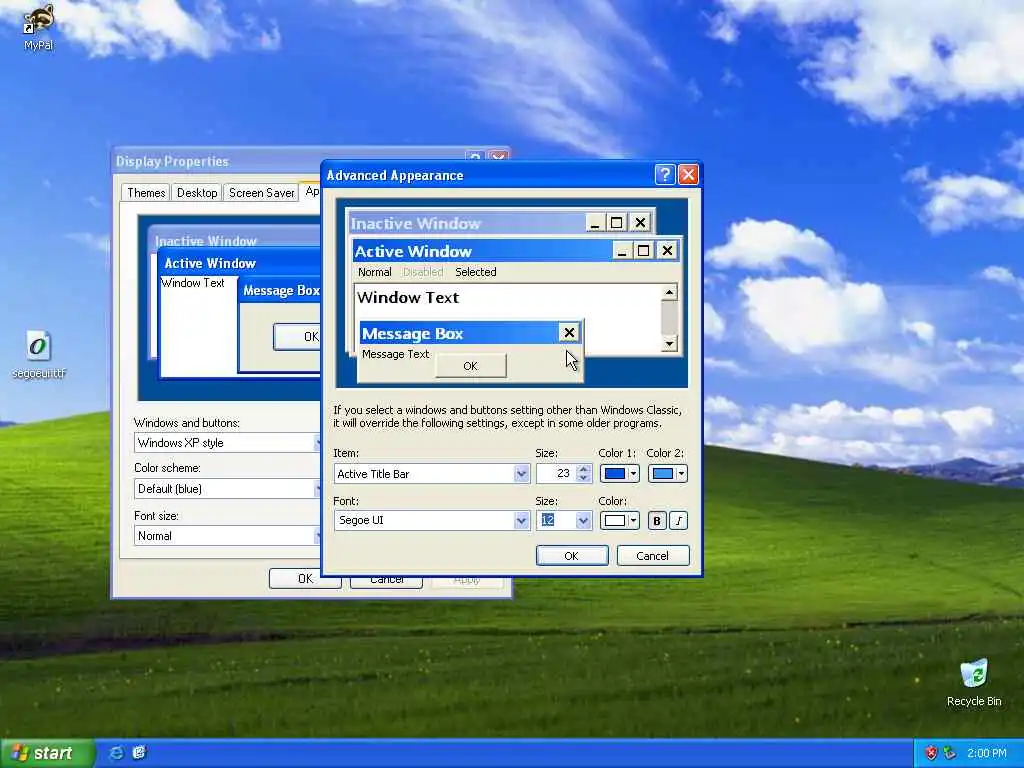The height and width of the screenshot is (768, 1024).
Task: Click the font size field showing 12
Action: [556, 520]
